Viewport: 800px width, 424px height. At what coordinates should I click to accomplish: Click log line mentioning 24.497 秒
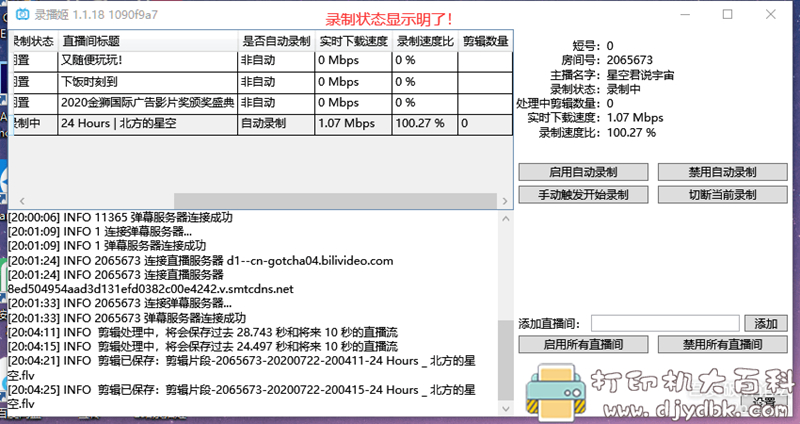(203, 347)
